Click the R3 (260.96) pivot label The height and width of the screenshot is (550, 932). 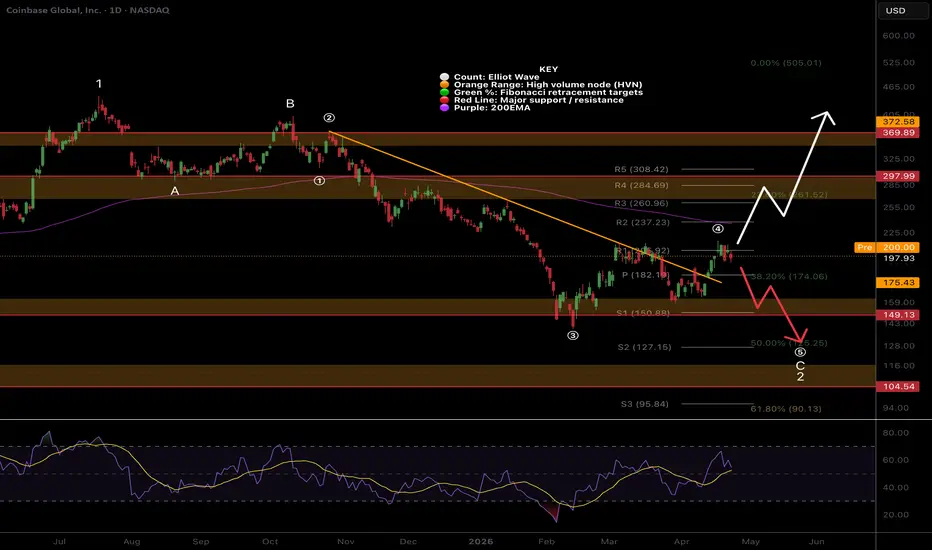coord(641,203)
